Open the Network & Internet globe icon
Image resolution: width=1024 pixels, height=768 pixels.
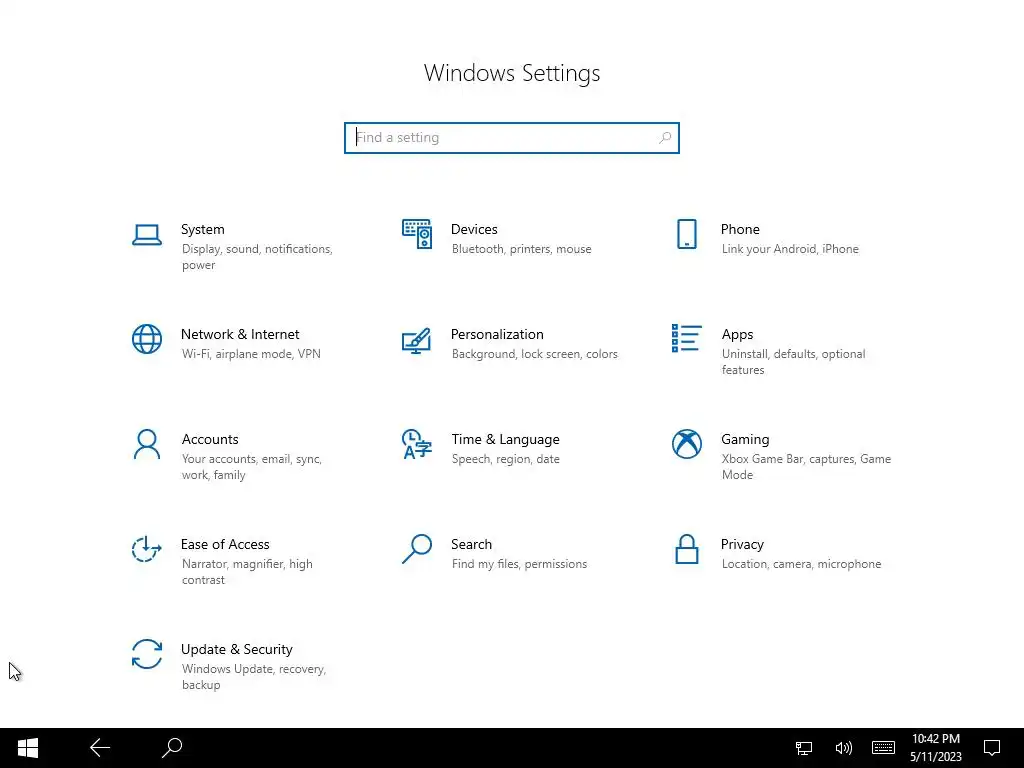(147, 339)
